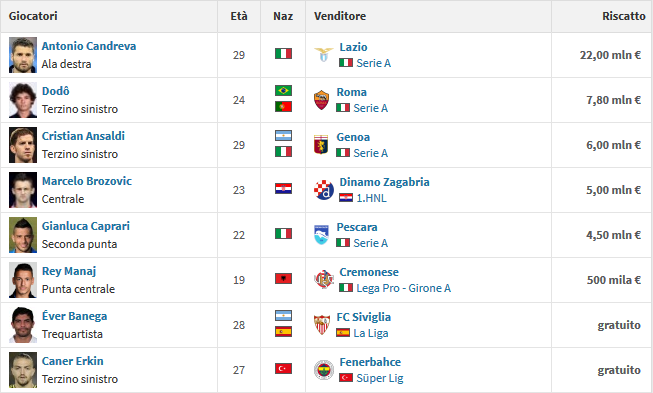The image size is (653, 393).
Task: Click the Lazio club crest icon
Action: [324, 55]
